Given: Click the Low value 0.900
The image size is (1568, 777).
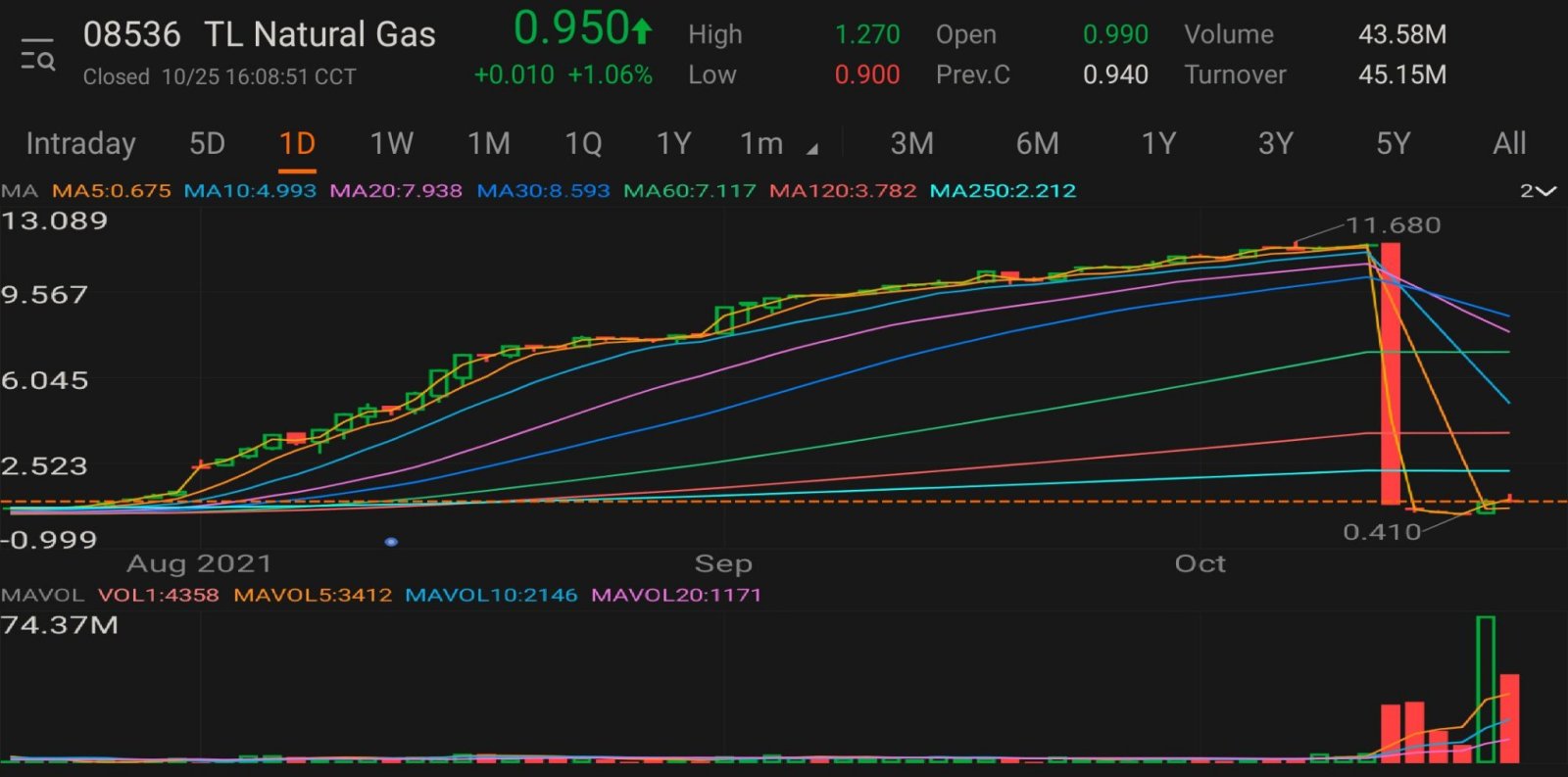Looking at the screenshot, I should point(867,74).
